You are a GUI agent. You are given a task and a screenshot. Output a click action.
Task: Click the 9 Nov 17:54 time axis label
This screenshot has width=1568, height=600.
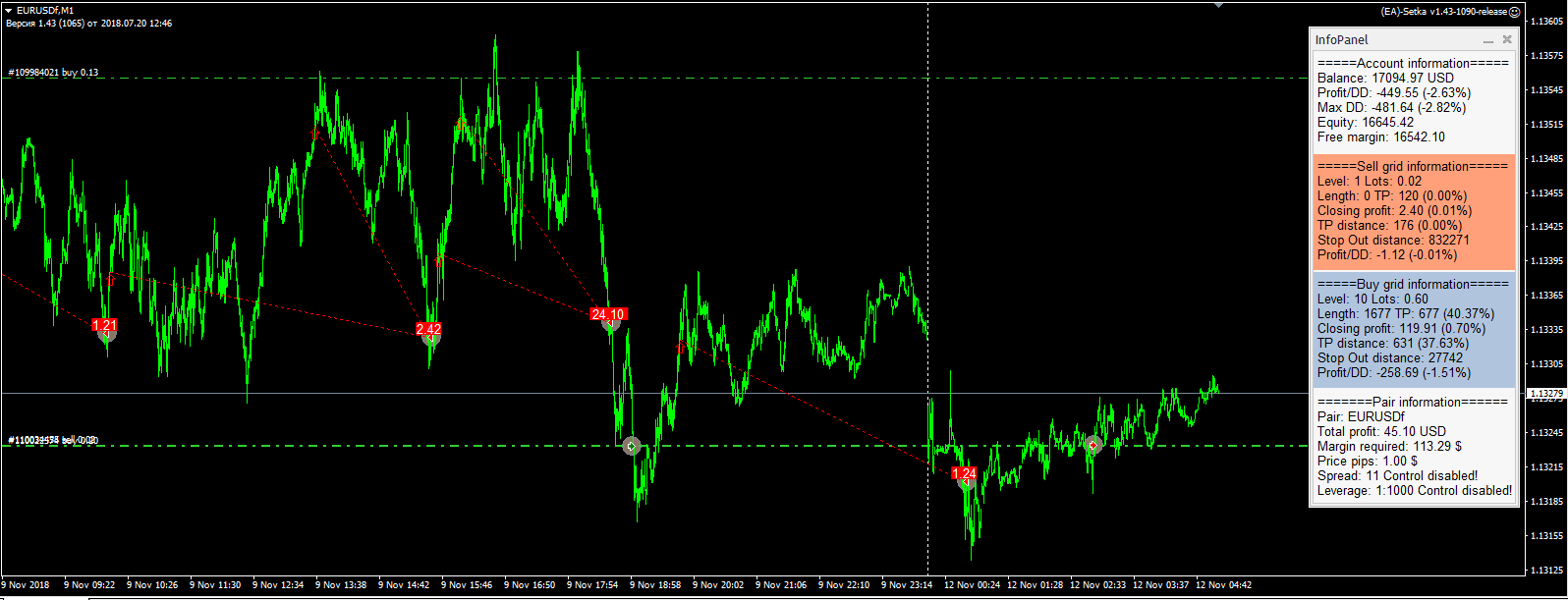pyautogui.click(x=594, y=585)
